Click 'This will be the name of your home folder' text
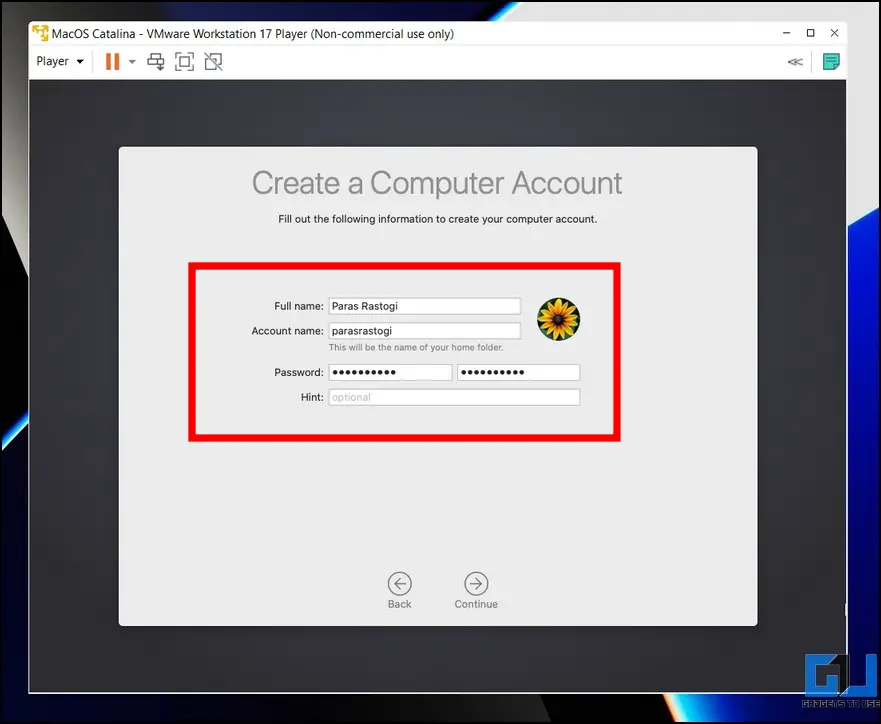The width and height of the screenshot is (881, 724). (416, 348)
